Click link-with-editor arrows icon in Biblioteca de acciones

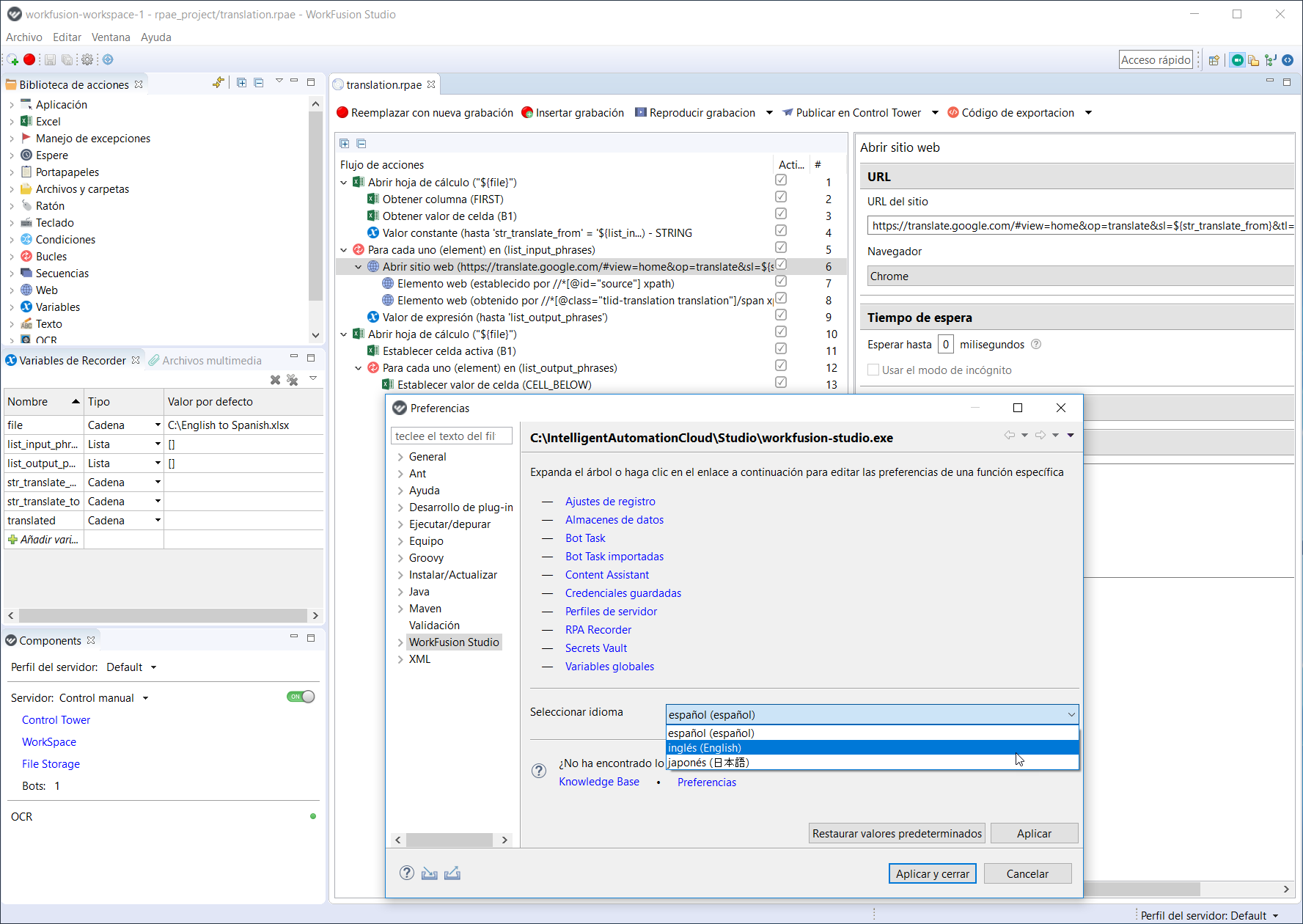(x=219, y=83)
